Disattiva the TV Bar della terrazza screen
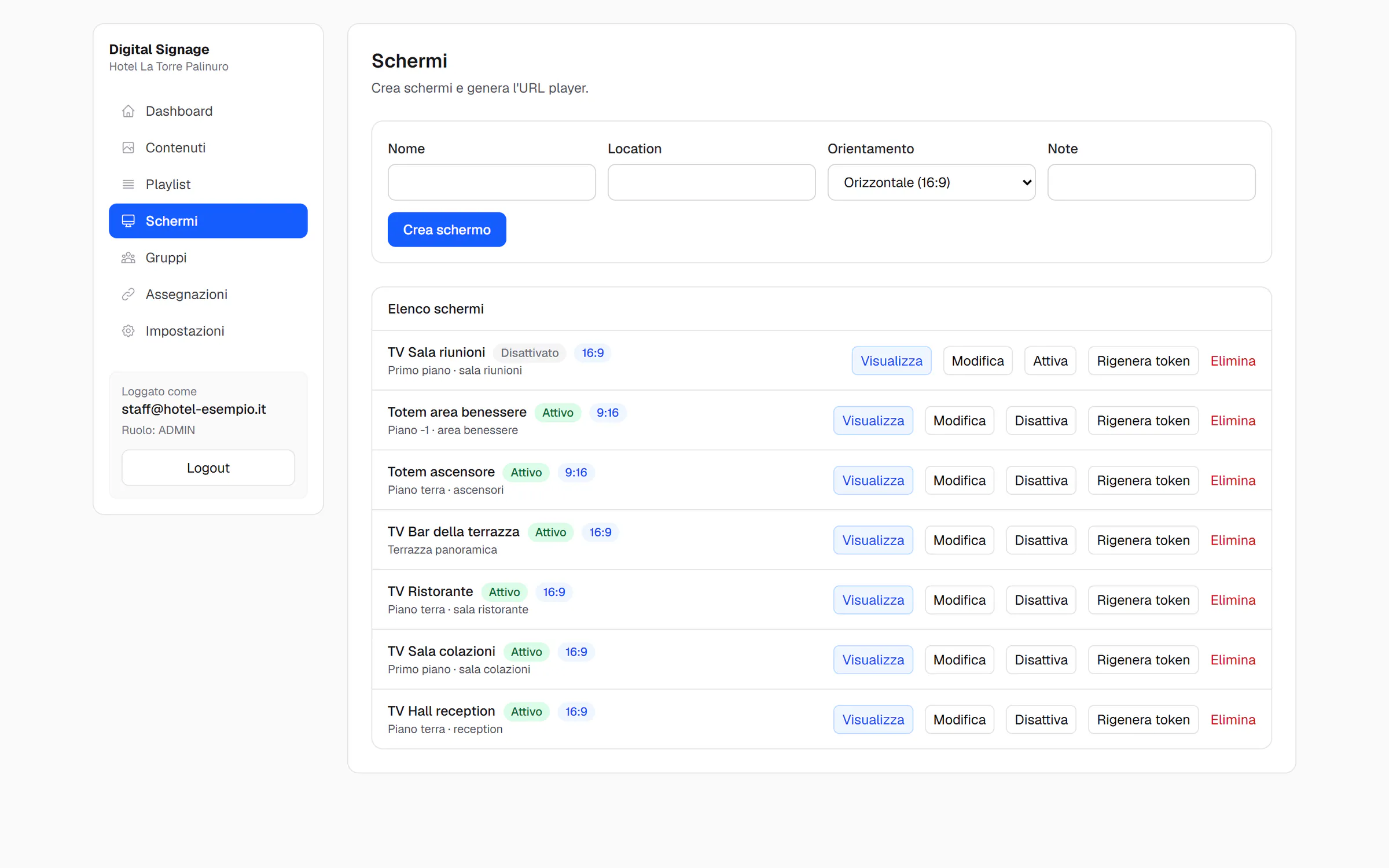Viewport: 1389px width, 868px height. (x=1041, y=540)
